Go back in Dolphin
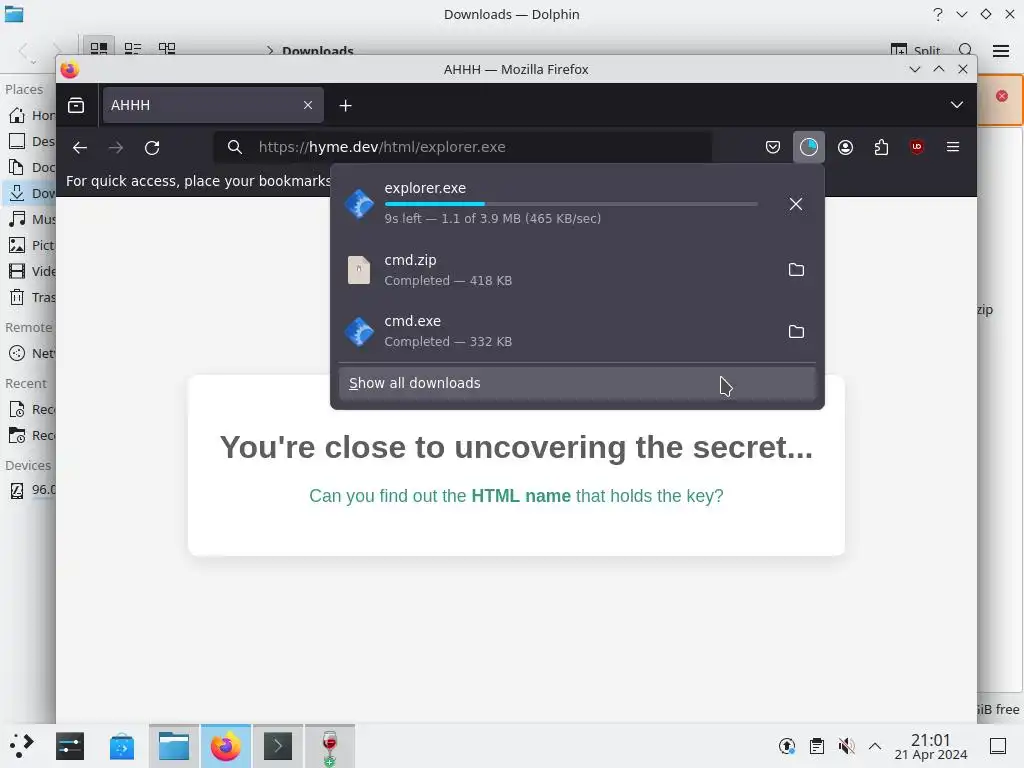Image resolution: width=1024 pixels, height=768 pixels. coord(25,50)
